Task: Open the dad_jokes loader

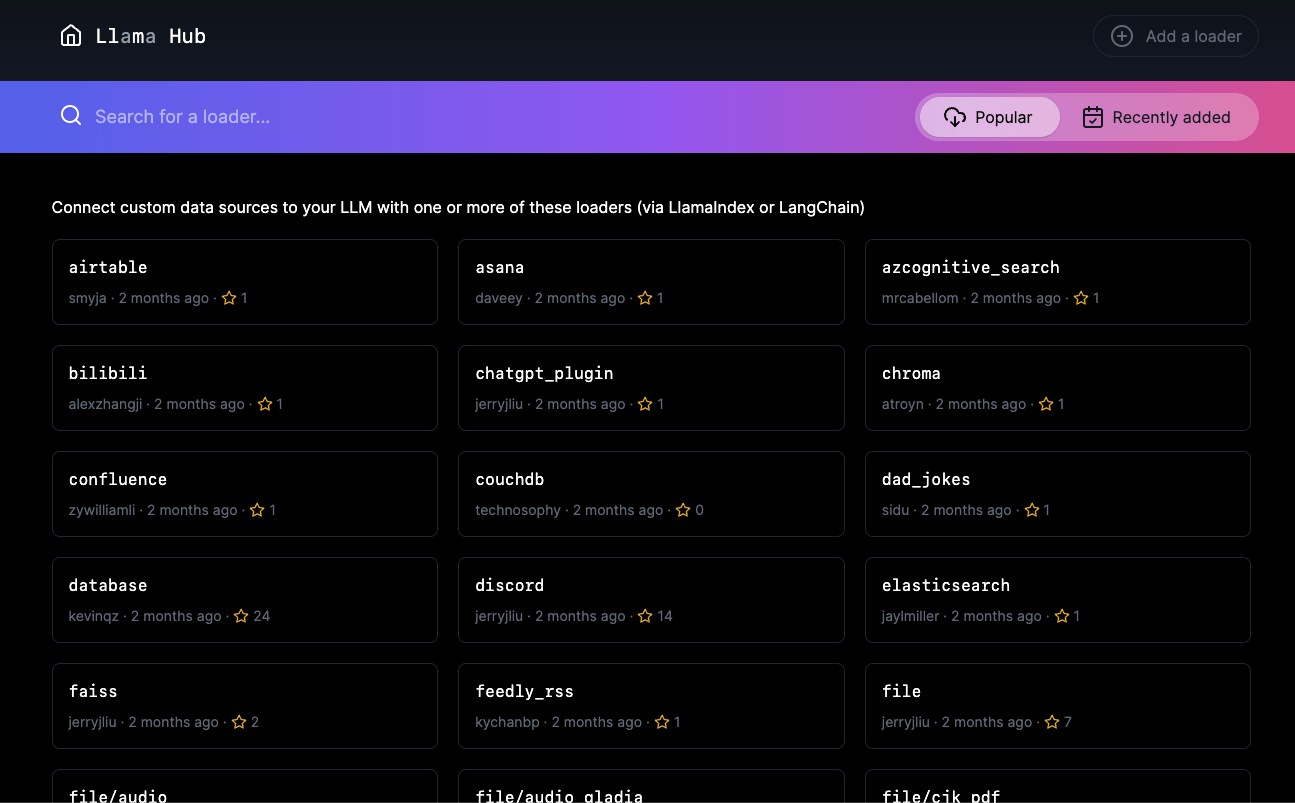Action: 1058,494
